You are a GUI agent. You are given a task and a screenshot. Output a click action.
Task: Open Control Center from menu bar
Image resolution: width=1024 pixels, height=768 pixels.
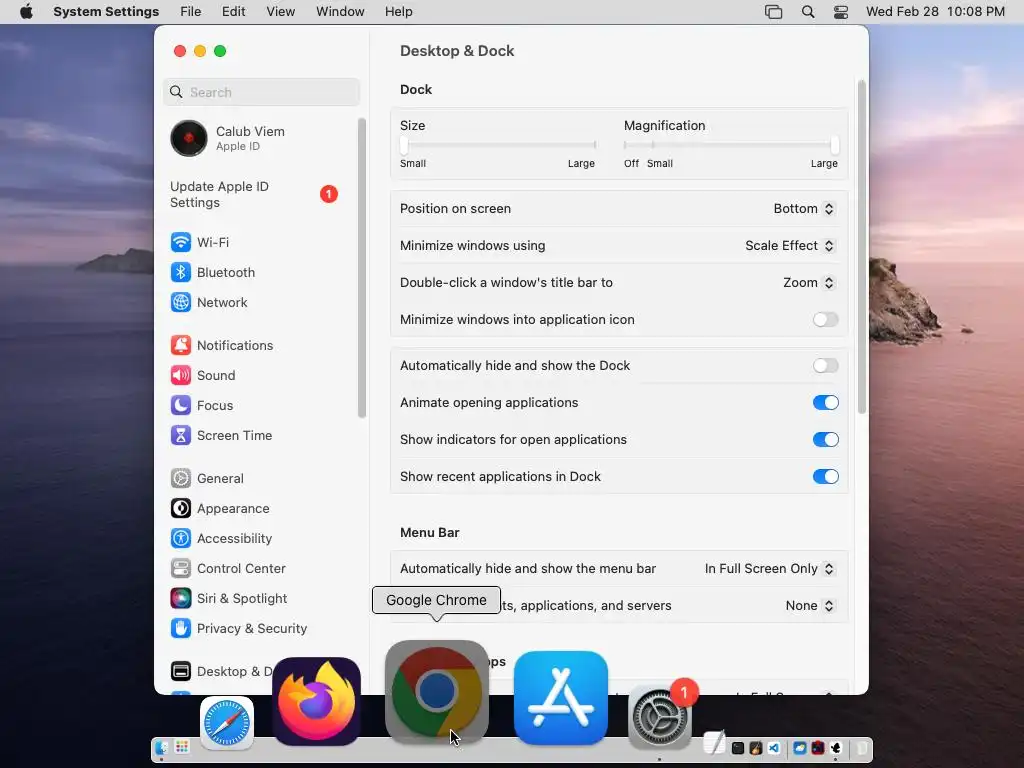(841, 12)
